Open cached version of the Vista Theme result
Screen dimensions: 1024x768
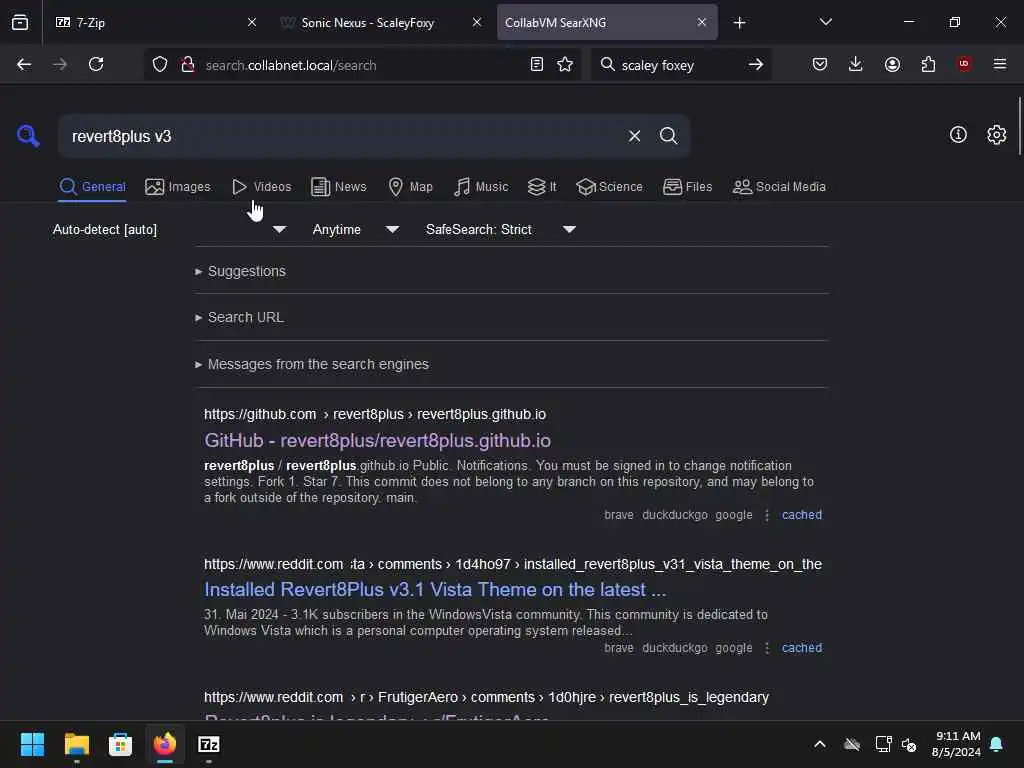click(802, 648)
